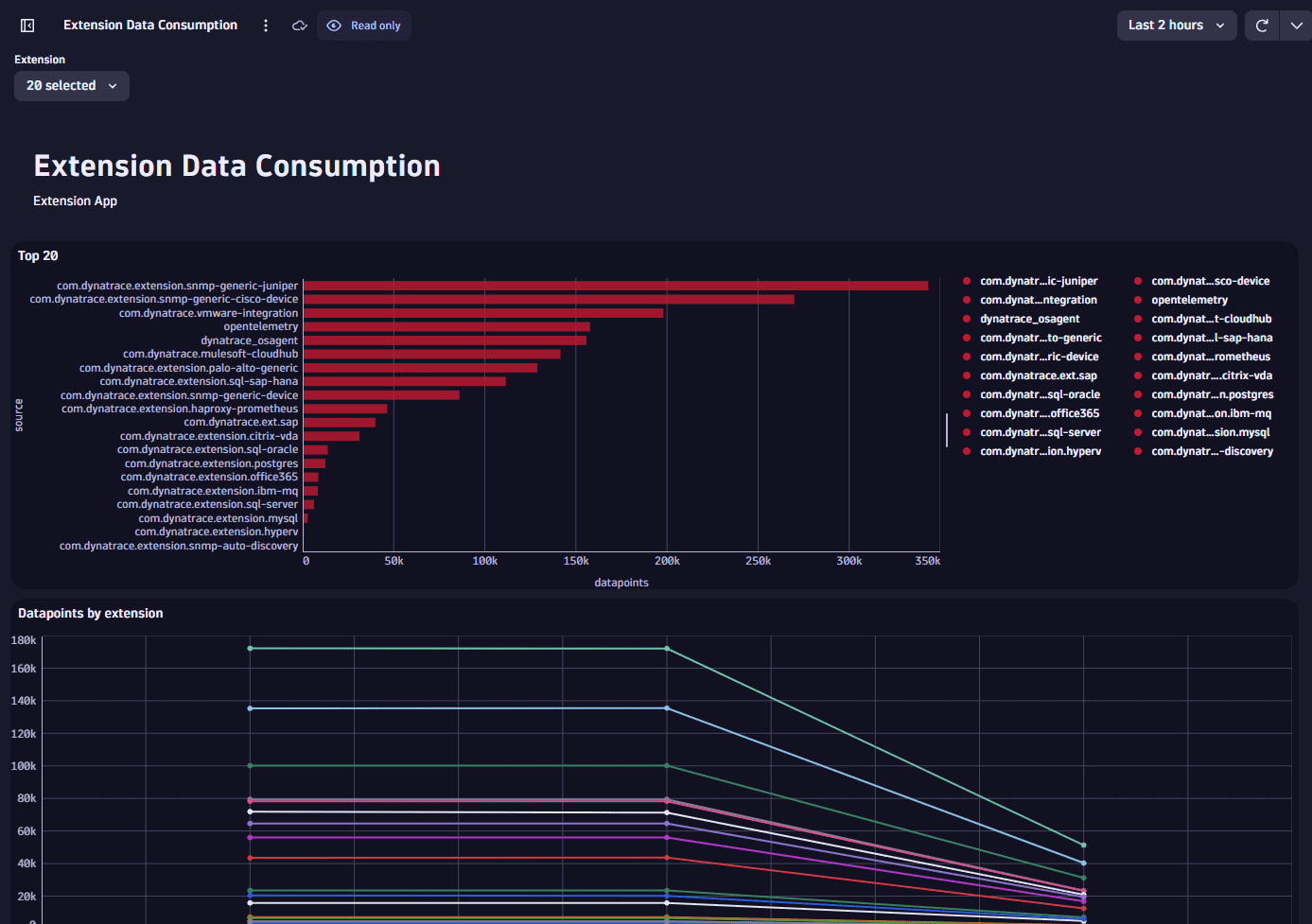Click the haproxy-prometheus axis label
The height and width of the screenshot is (924, 1312).
[x=180, y=409]
